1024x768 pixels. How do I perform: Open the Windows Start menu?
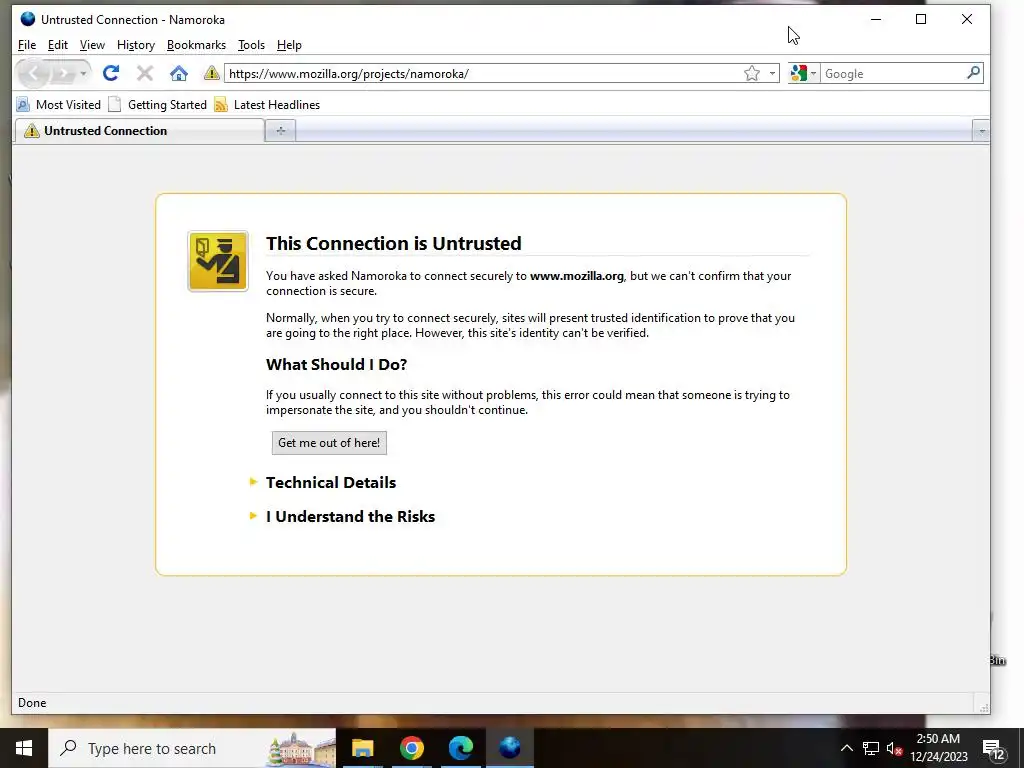point(24,748)
